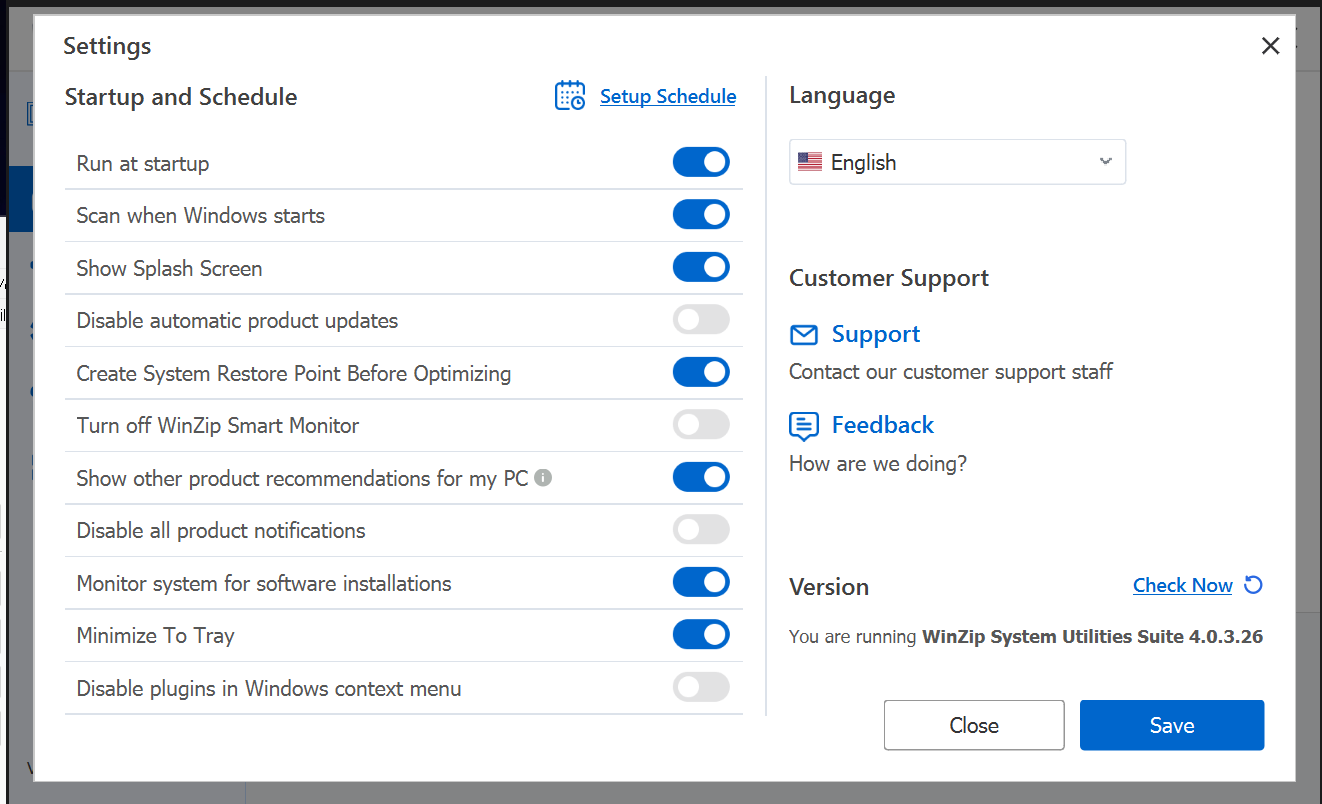Click the 'Scan when Windows starts' label

point(201,216)
